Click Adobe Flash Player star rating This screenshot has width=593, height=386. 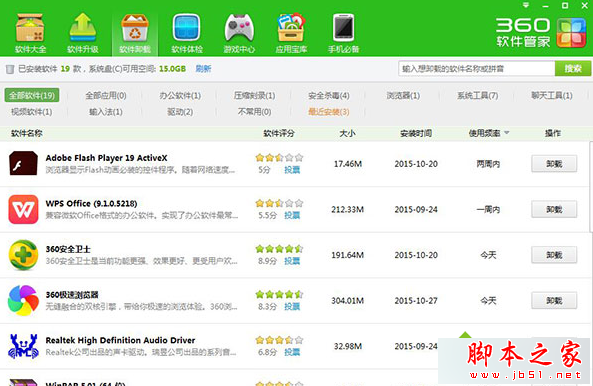tap(279, 157)
